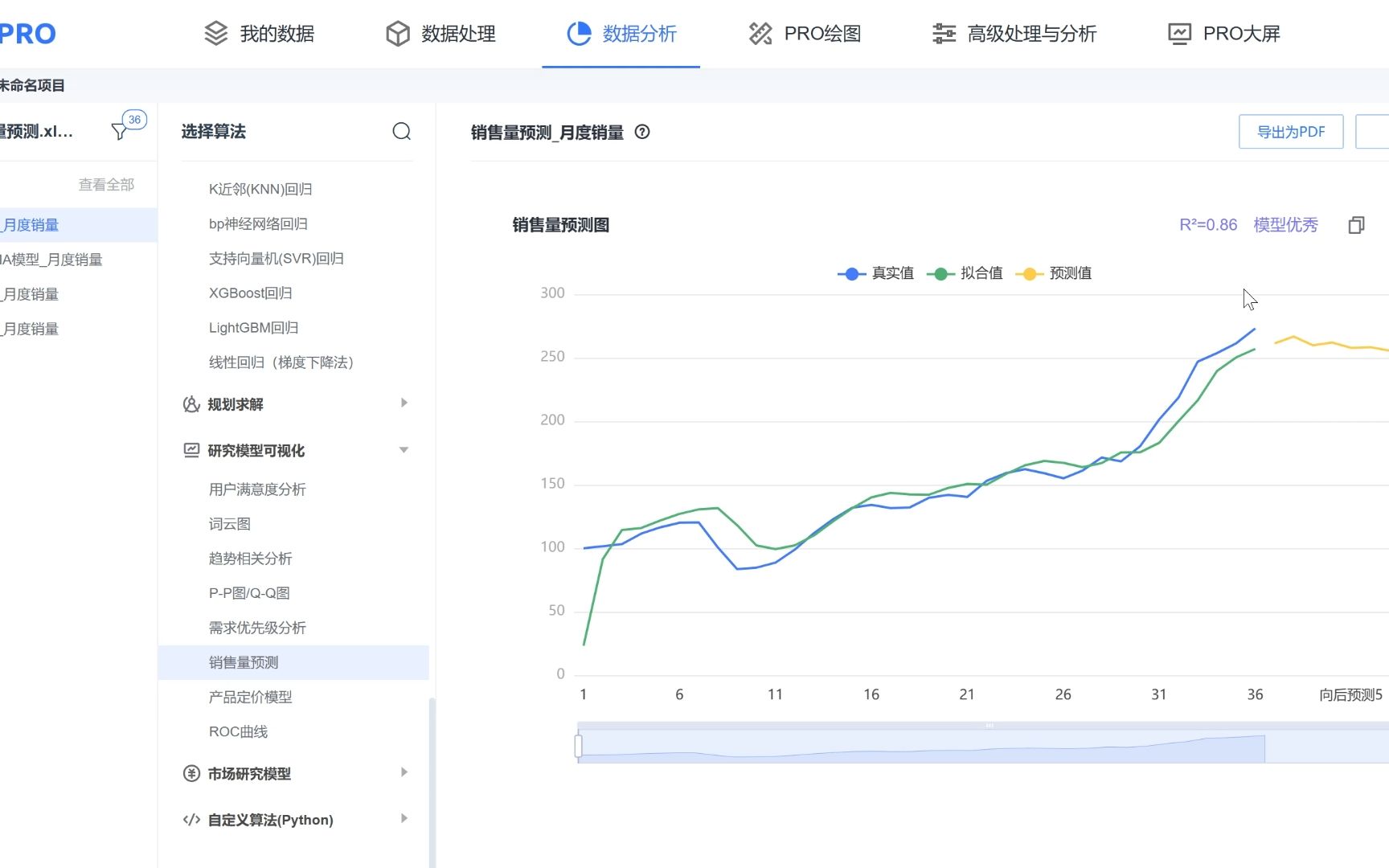This screenshot has width=1389, height=868.
Task: Click the 未命名项目 project name
Action: coord(32,85)
